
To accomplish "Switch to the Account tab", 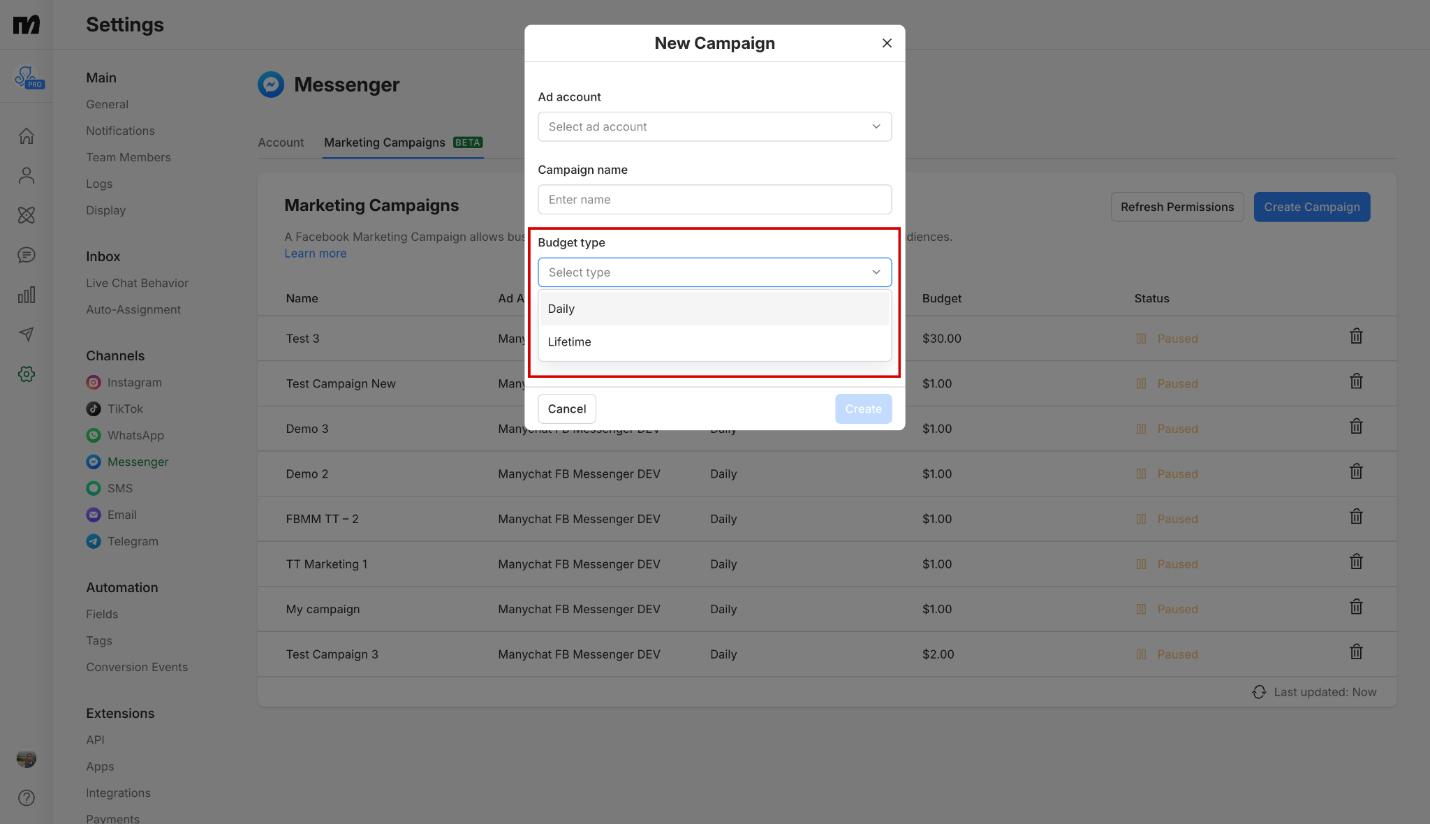I will [281, 142].
